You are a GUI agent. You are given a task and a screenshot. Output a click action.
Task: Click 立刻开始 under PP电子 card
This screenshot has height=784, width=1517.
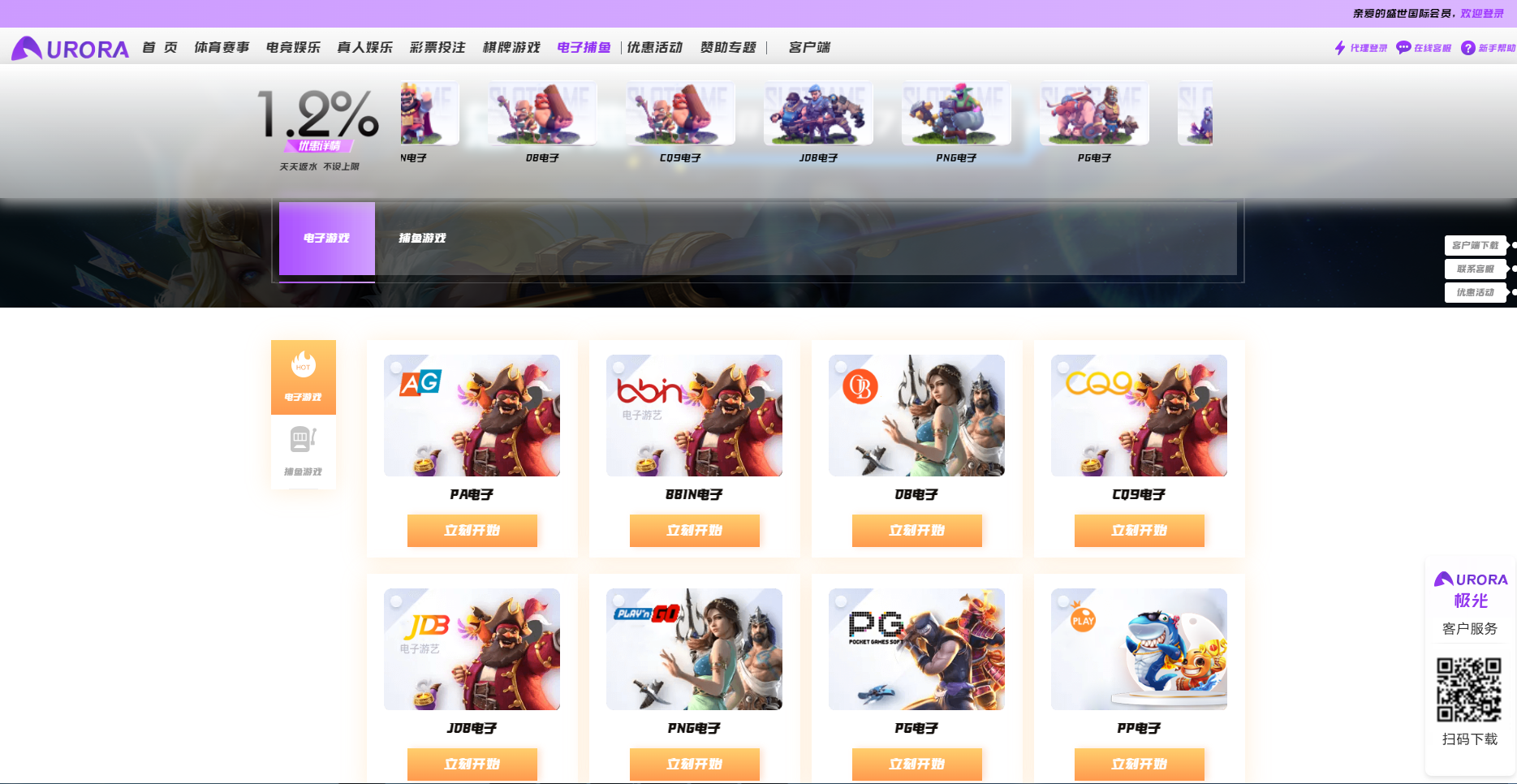tap(1140, 765)
